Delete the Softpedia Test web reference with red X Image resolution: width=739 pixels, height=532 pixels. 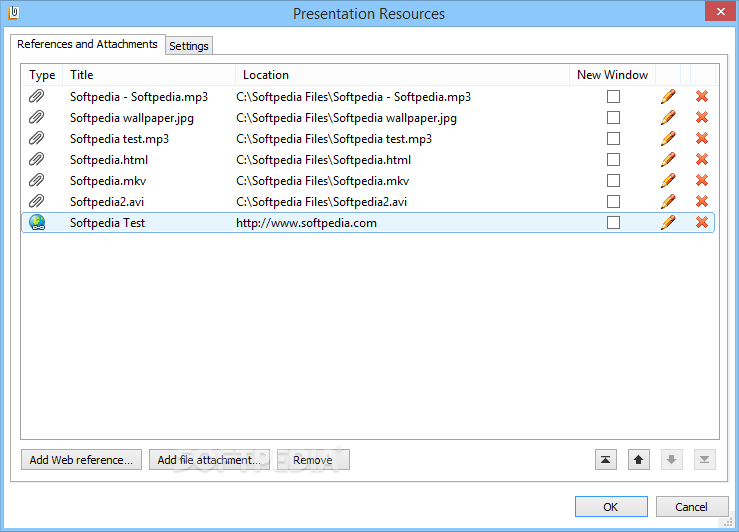(x=702, y=222)
